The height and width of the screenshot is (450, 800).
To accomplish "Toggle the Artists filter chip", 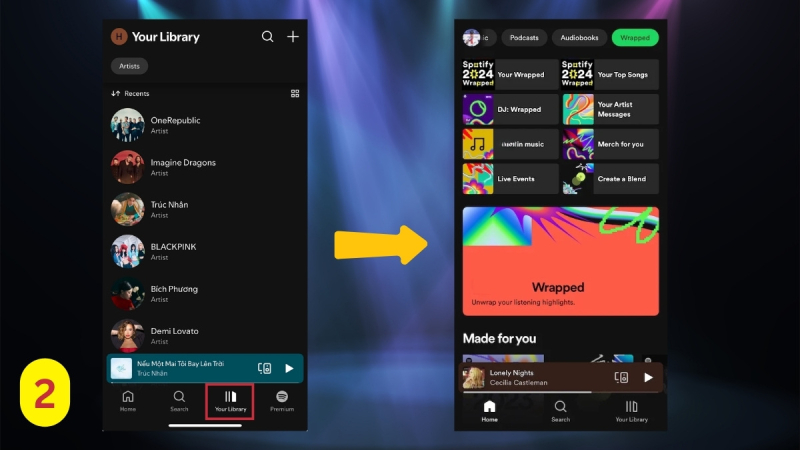I will pos(129,66).
